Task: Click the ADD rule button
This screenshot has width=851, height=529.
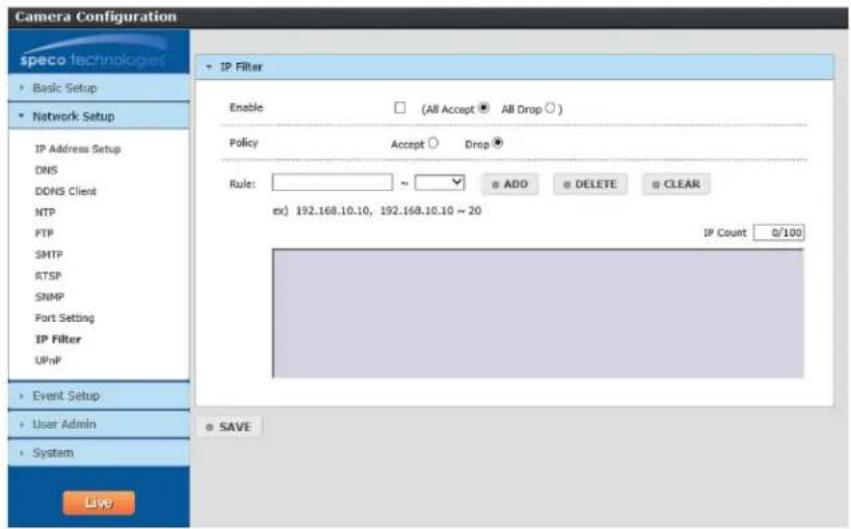Action: [x=510, y=184]
